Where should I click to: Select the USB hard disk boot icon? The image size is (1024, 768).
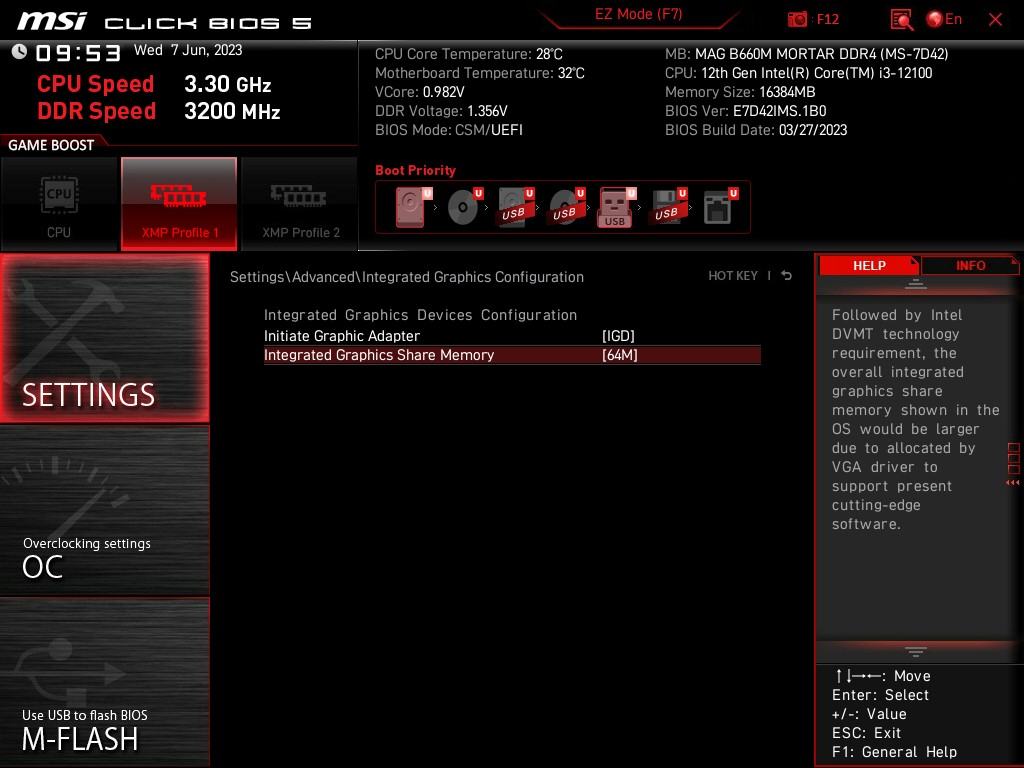(x=515, y=207)
